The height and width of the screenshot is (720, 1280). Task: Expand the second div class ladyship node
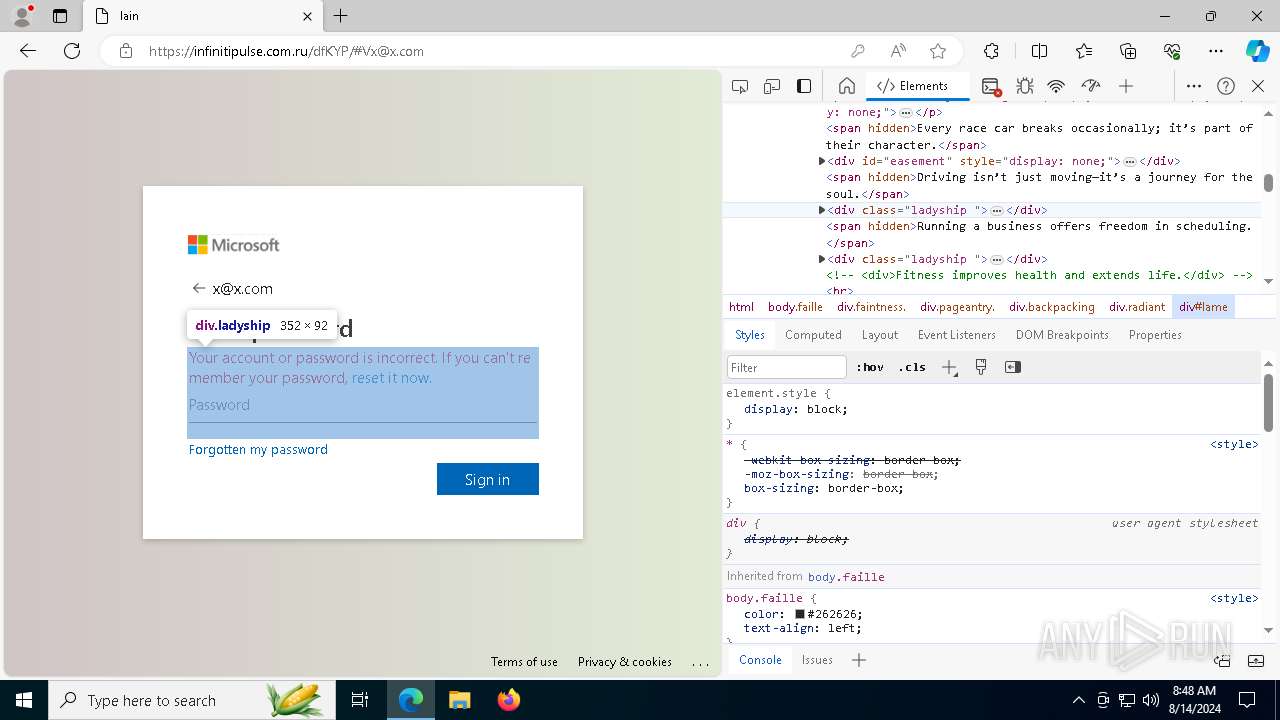[x=822, y=259]
